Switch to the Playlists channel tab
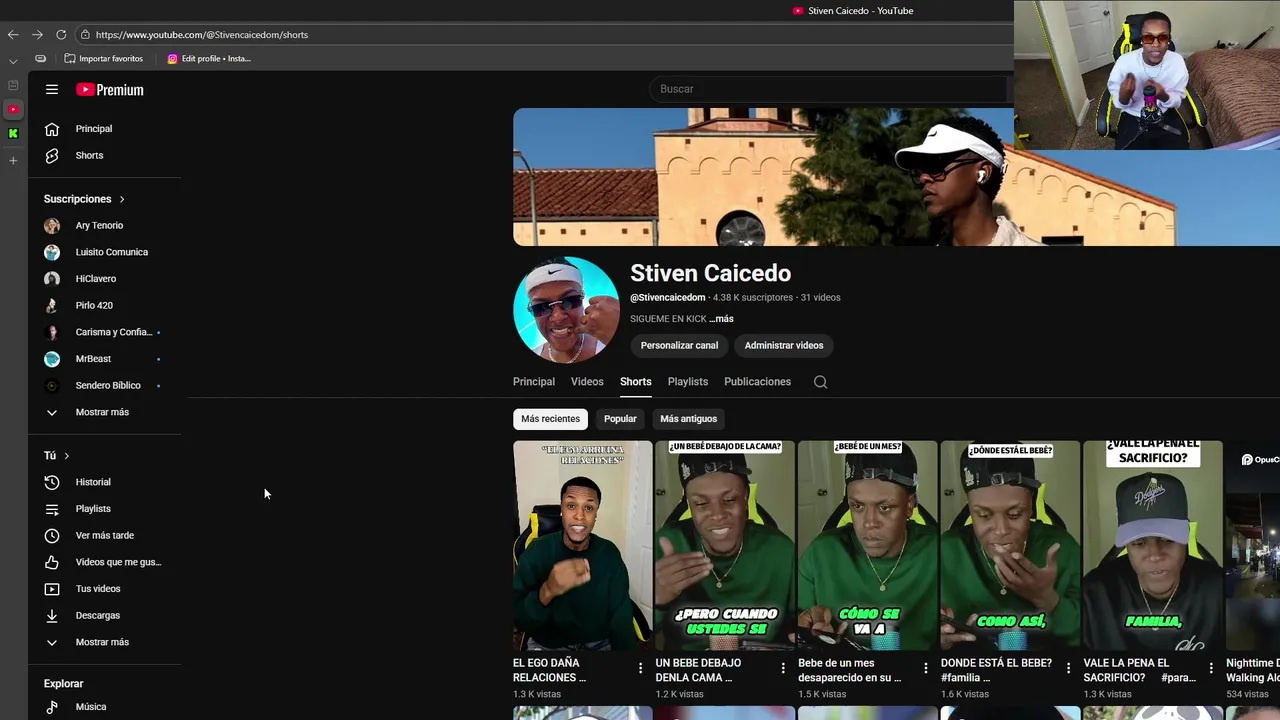 pyautogui.click(x=688, y=382)
